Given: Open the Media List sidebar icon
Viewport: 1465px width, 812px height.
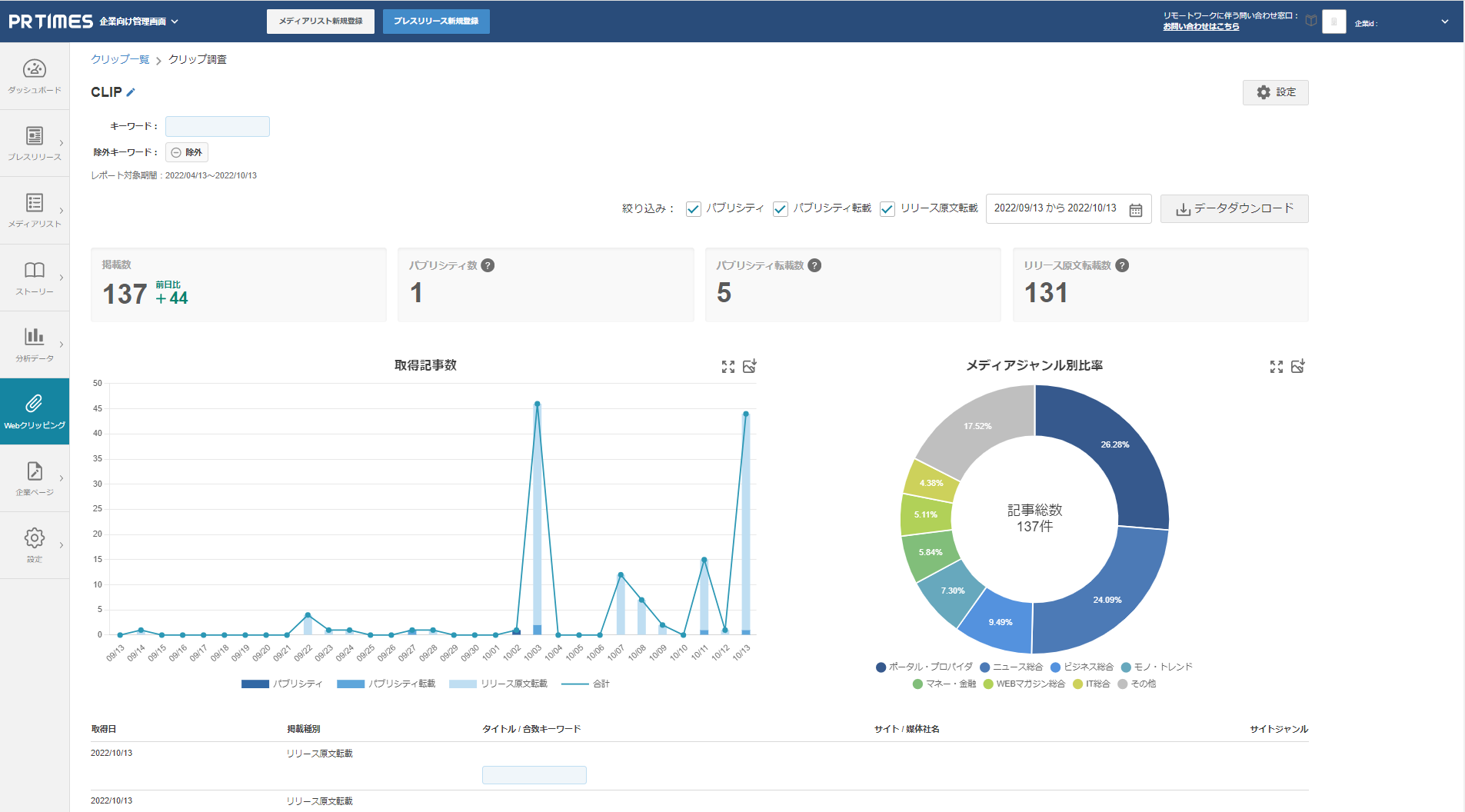Looking at the screenshot, I should click(35, 203).
